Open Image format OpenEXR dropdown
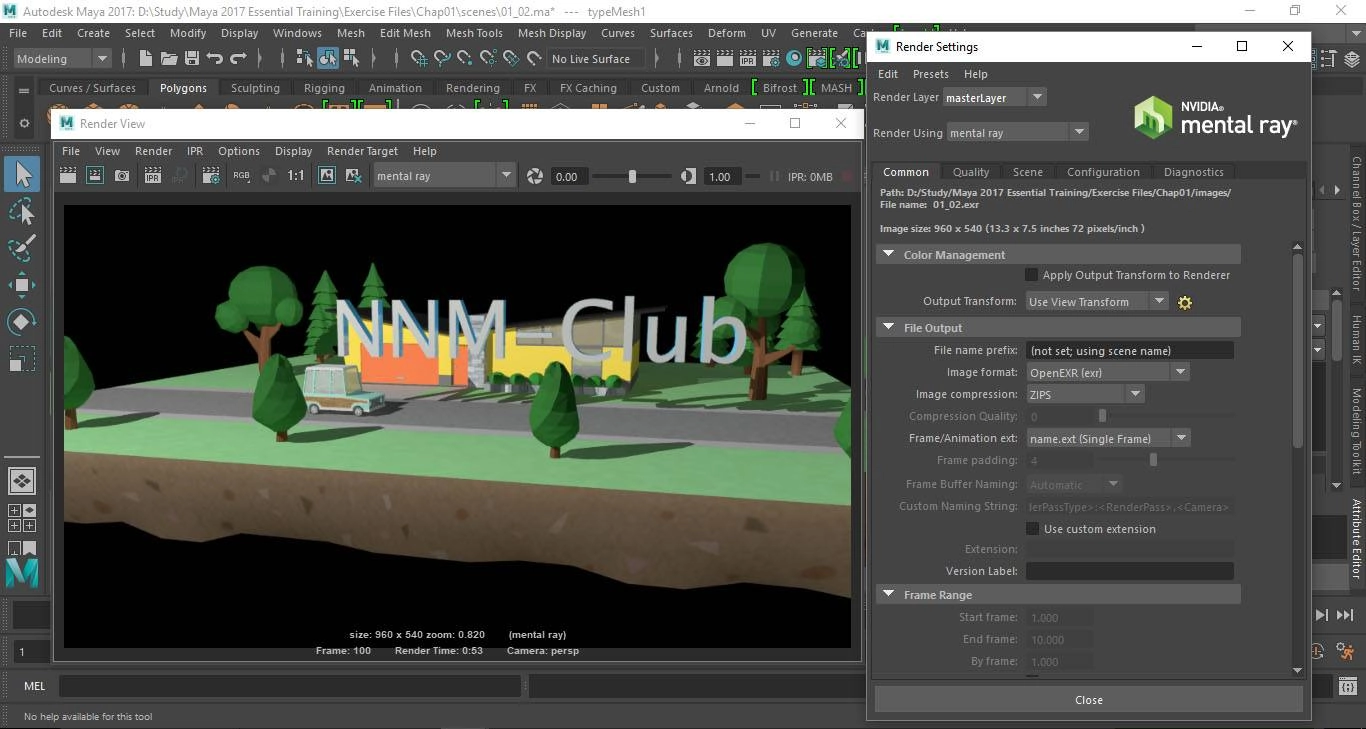Image resolution: width=1366 pixels, height=729 pixels. tap(1108, 372)
